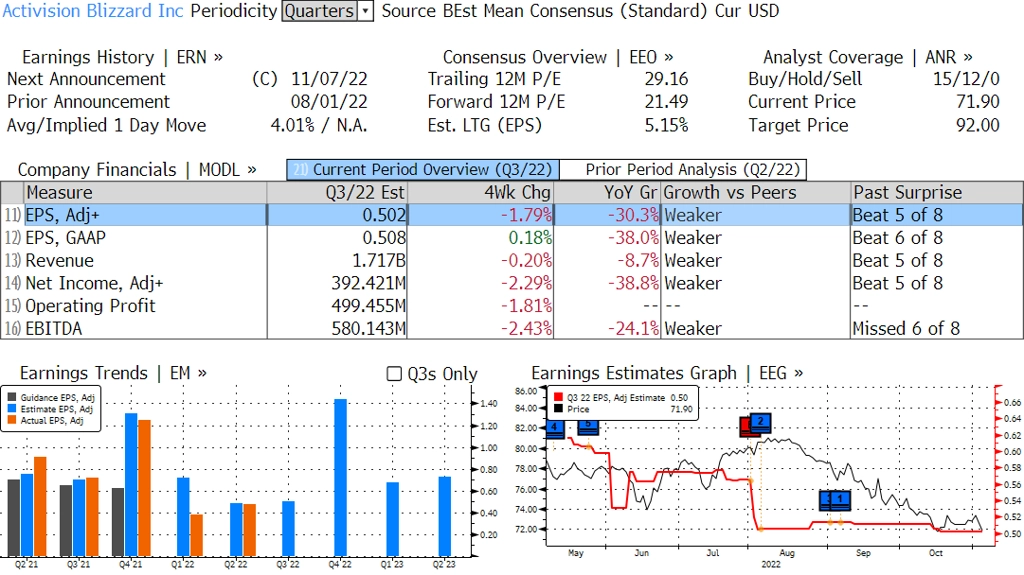This screenshot has height=575, width=1024.
Task: Click the orange Actual EPS, Adj legend swatch
Action: click(x=12, y=421)
